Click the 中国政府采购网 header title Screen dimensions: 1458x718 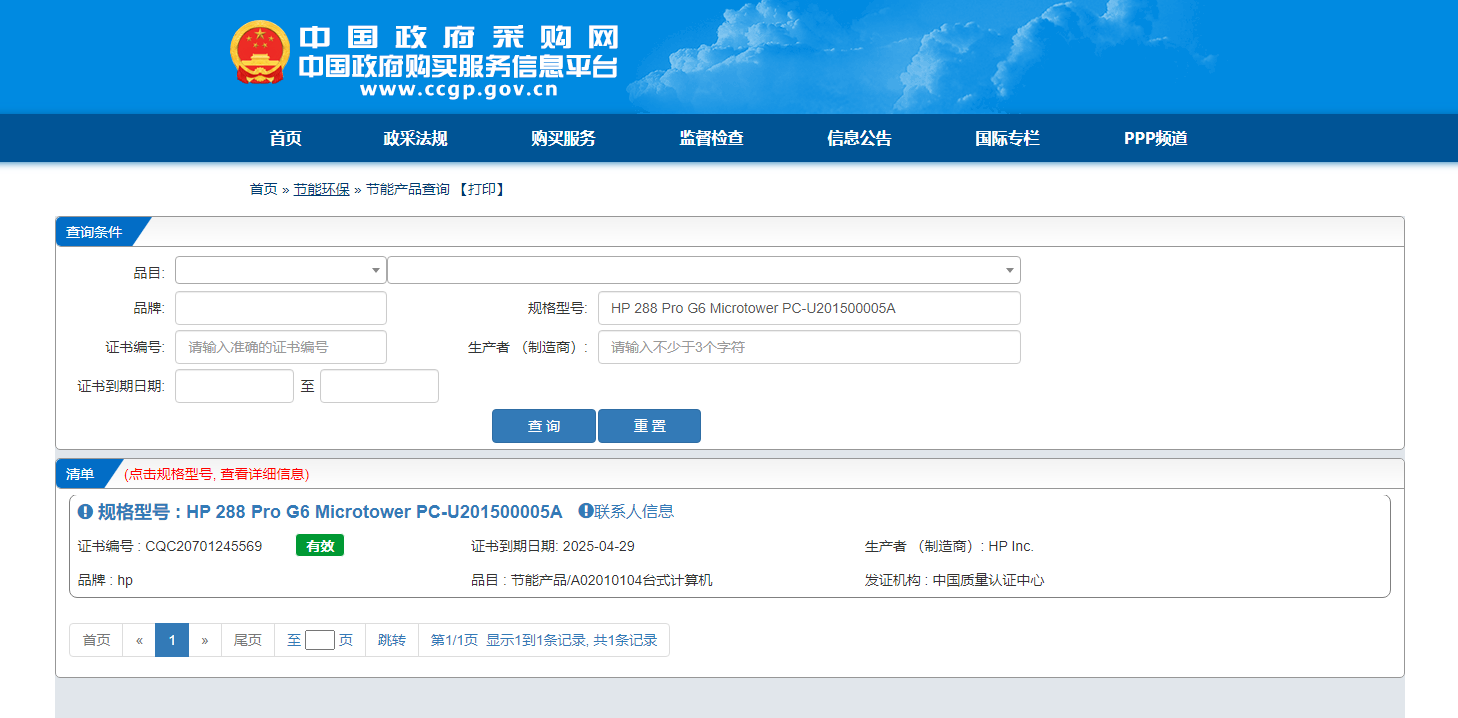pyautogui.click(x=459, y=38)
